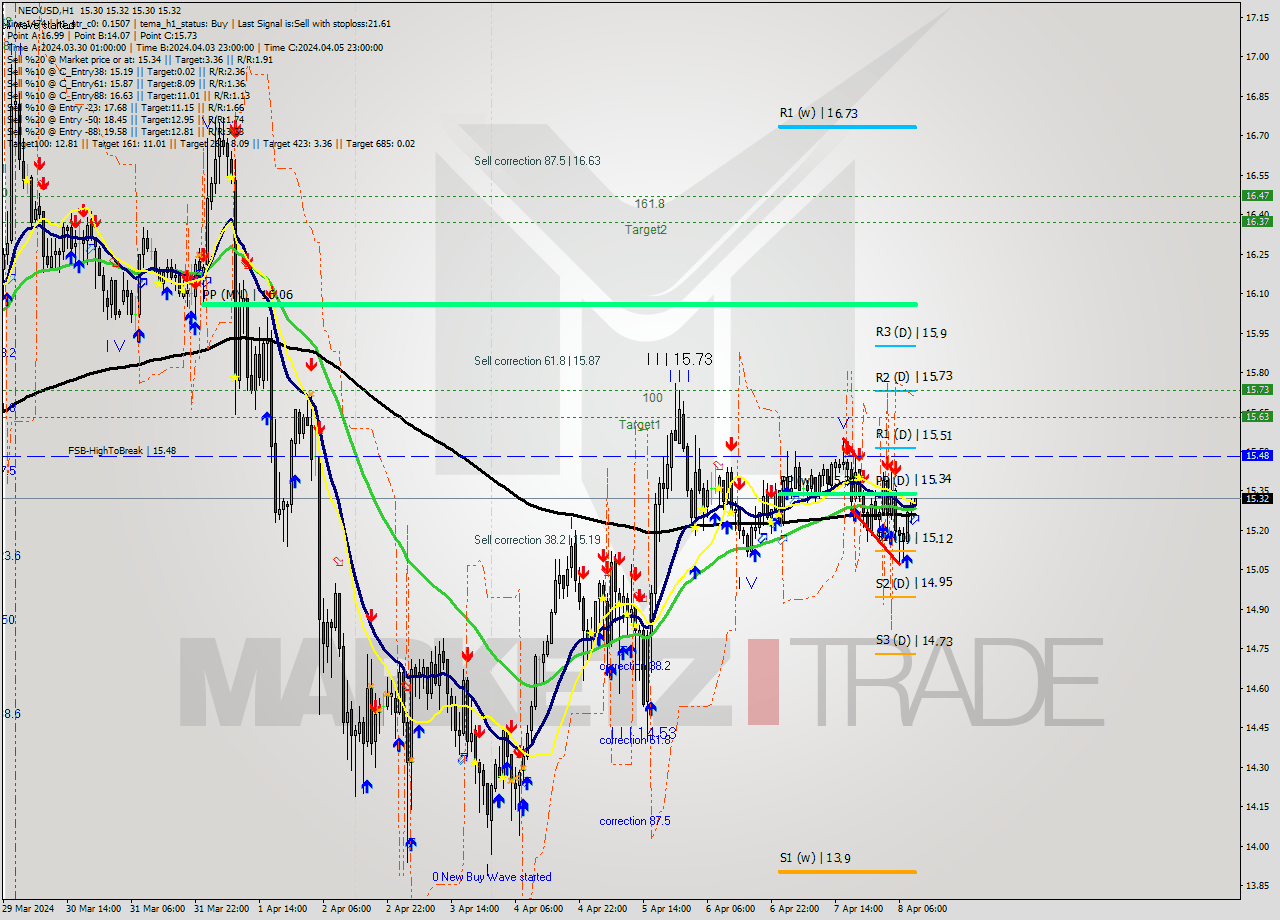1280x920 pixels.
Task: Select the orange S1 (w) support line
Action: (x=847, y=872)
